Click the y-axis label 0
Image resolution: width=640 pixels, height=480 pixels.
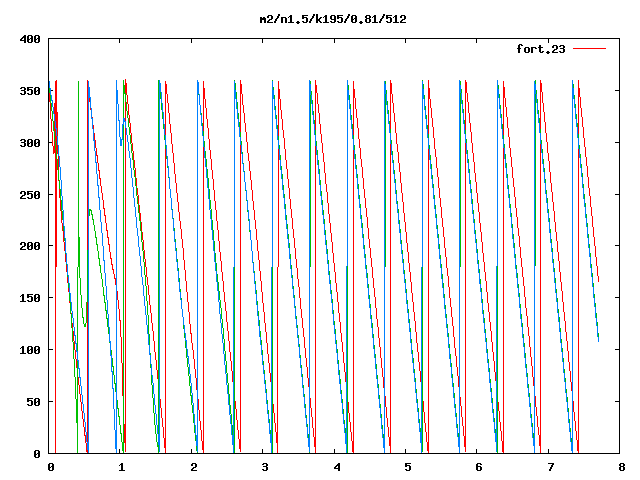pyautogui.click(x=37, y=454)
